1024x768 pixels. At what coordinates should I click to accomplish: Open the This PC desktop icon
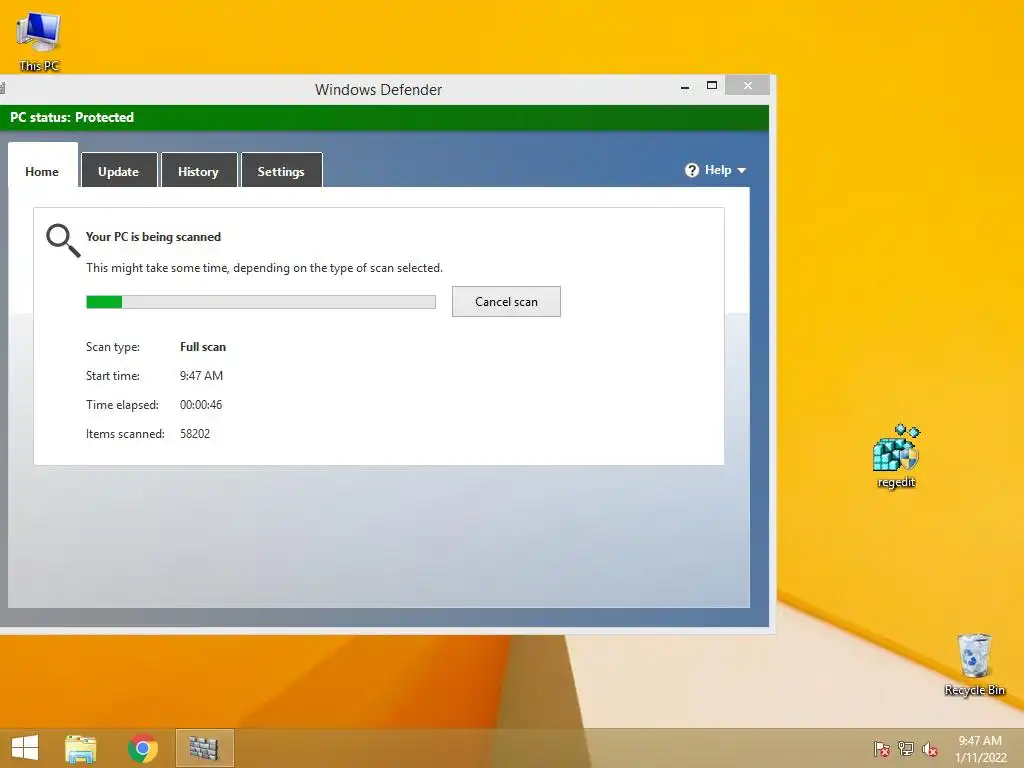coord(39,42)
